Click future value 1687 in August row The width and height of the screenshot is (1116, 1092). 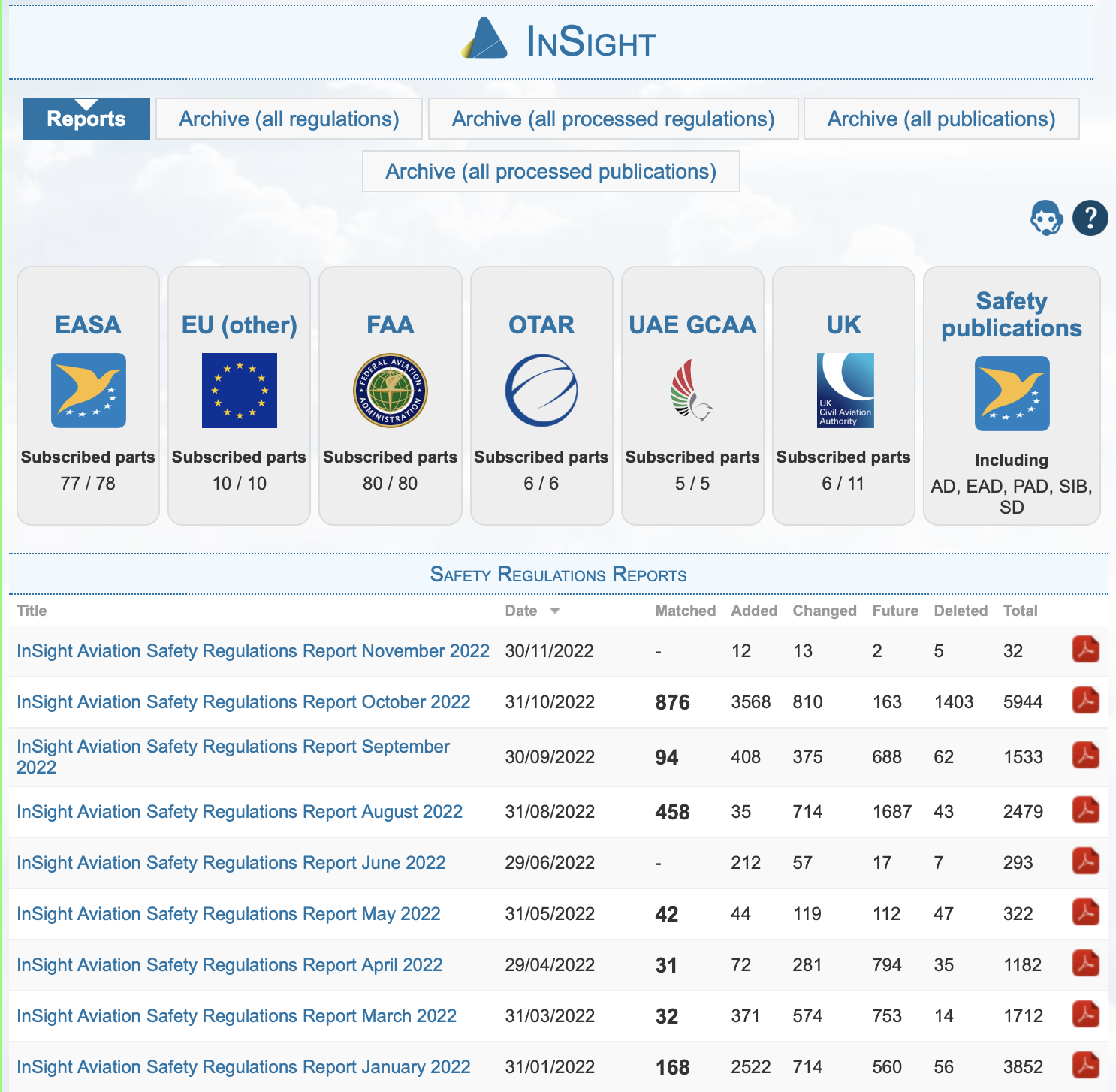[x=892, y=811]
